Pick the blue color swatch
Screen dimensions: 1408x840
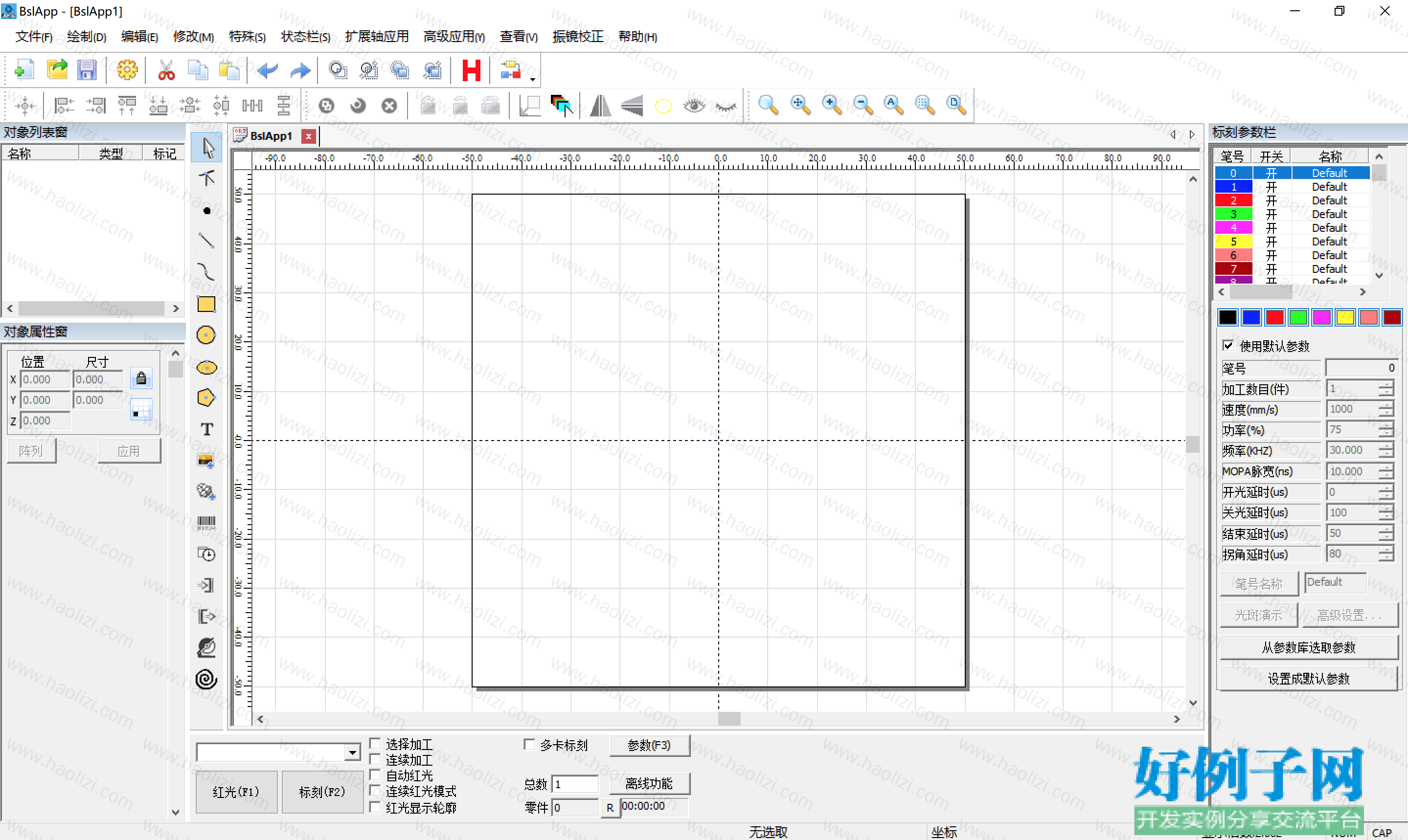pyautogui.click(x=1251, y=317)
